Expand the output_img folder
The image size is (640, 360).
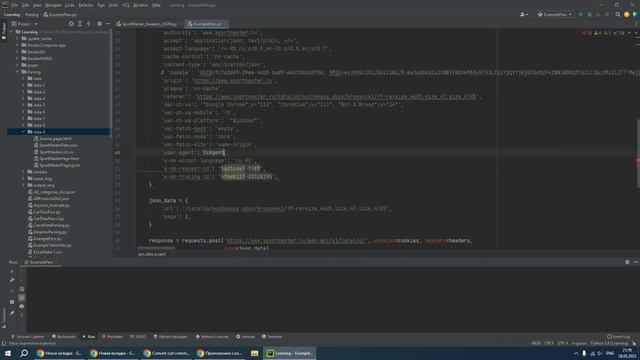click(x=23, y=185)
